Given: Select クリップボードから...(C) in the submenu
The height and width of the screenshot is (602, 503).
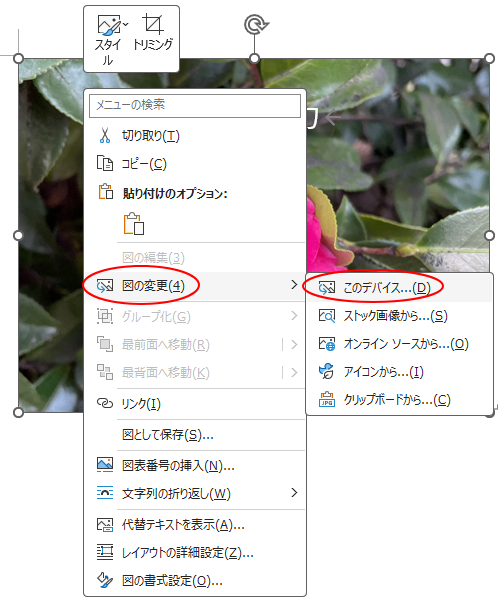Looking at the screenshot, I should [399, 400].
